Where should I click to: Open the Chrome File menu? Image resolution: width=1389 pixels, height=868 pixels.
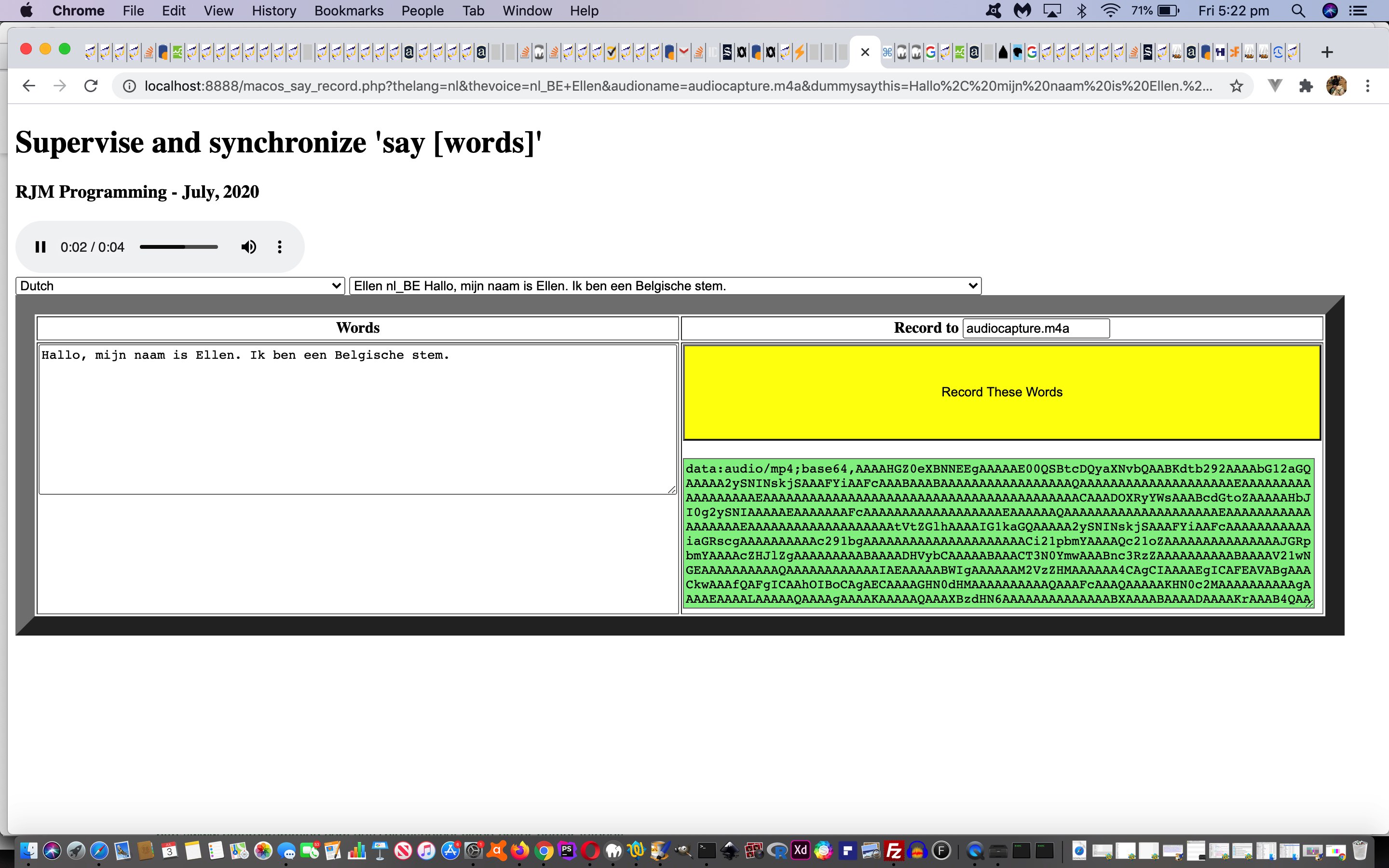tap(134, 11)
